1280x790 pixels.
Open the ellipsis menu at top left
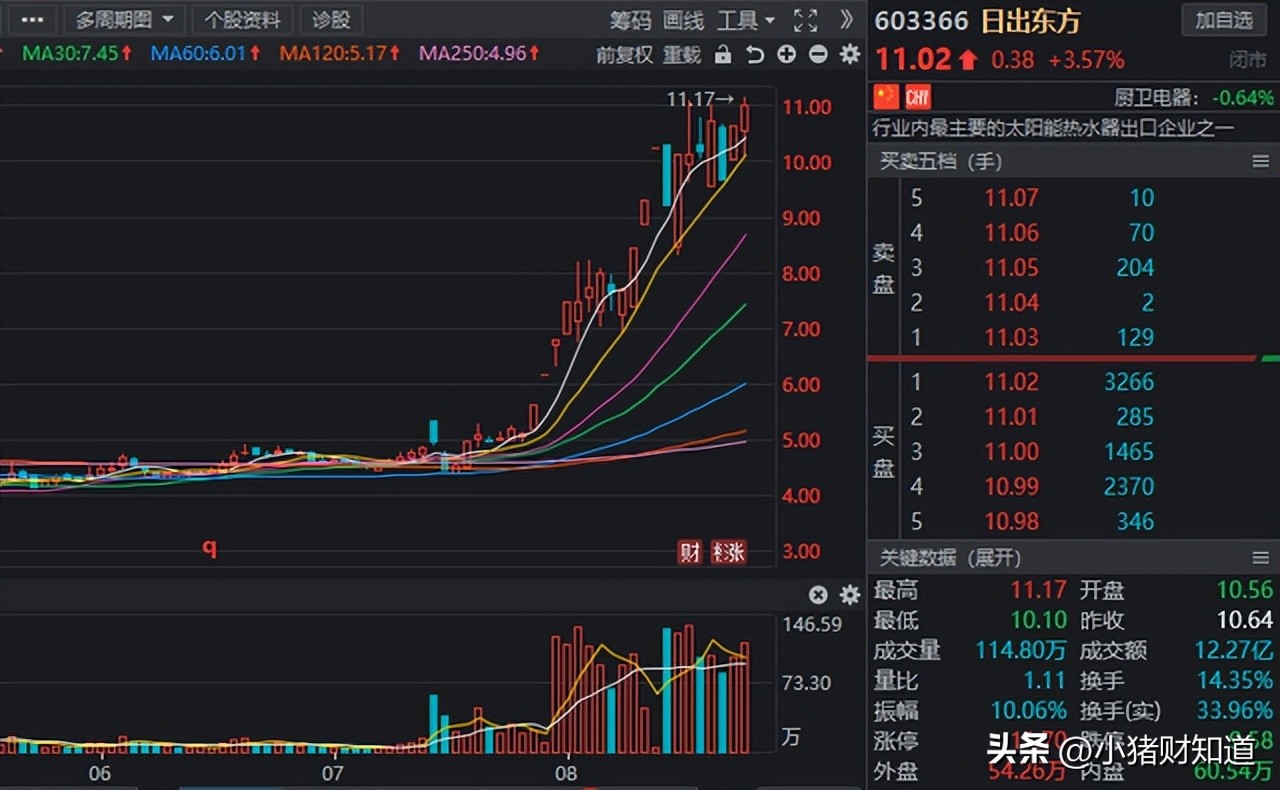click(x=31, y=20)
